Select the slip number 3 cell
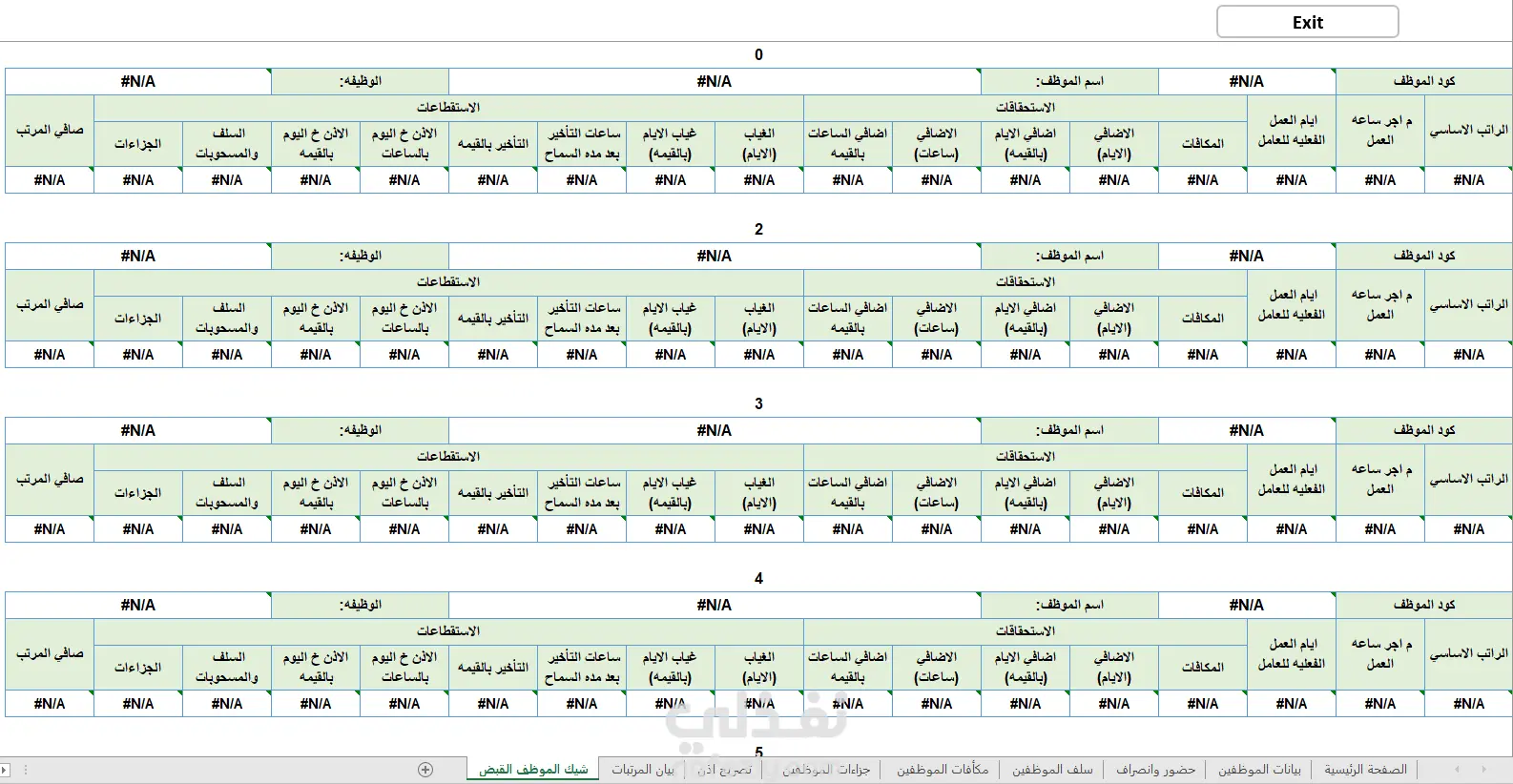 point(758,404)
